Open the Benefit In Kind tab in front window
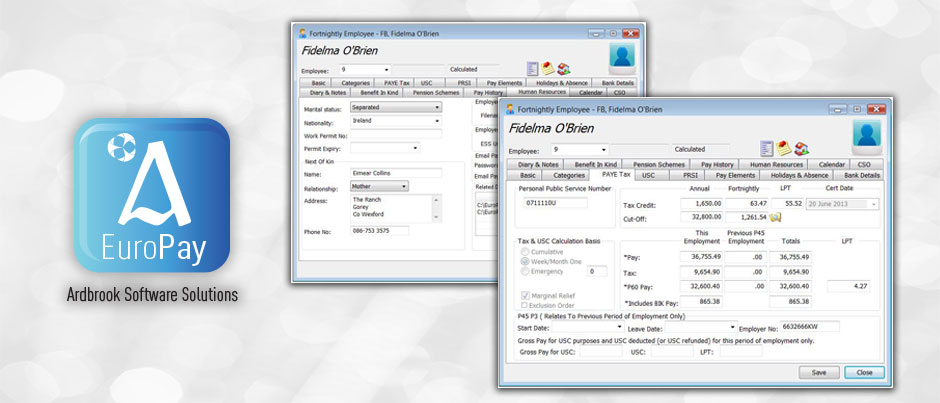This screenshot has height=403, width=940. click(595, 164)
